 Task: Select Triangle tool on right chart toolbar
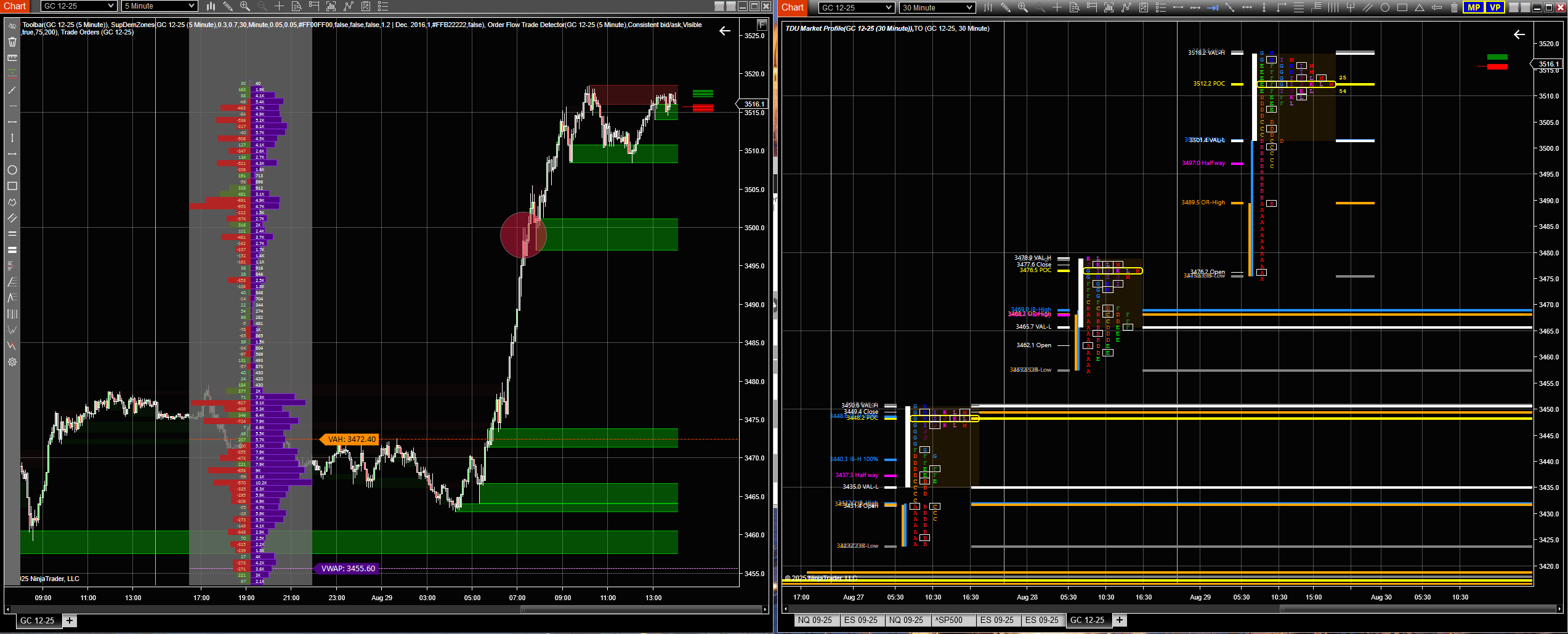click(1420, 7)
